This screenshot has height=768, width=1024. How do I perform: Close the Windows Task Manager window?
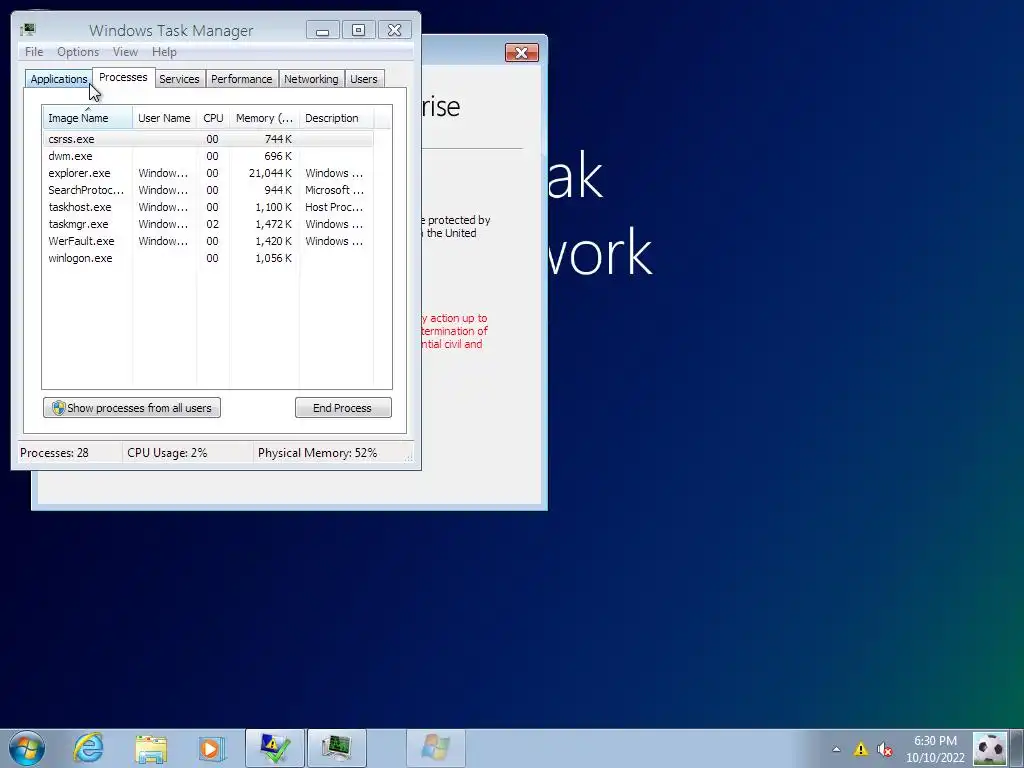pos(394,30)
